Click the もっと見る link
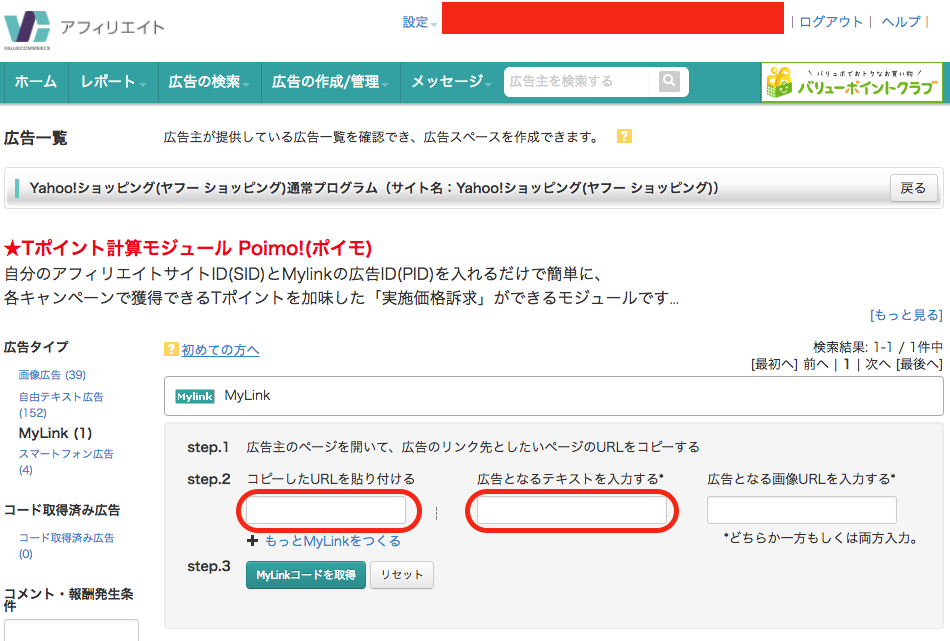This screenshot has height=641, width=950. [906, 315]
